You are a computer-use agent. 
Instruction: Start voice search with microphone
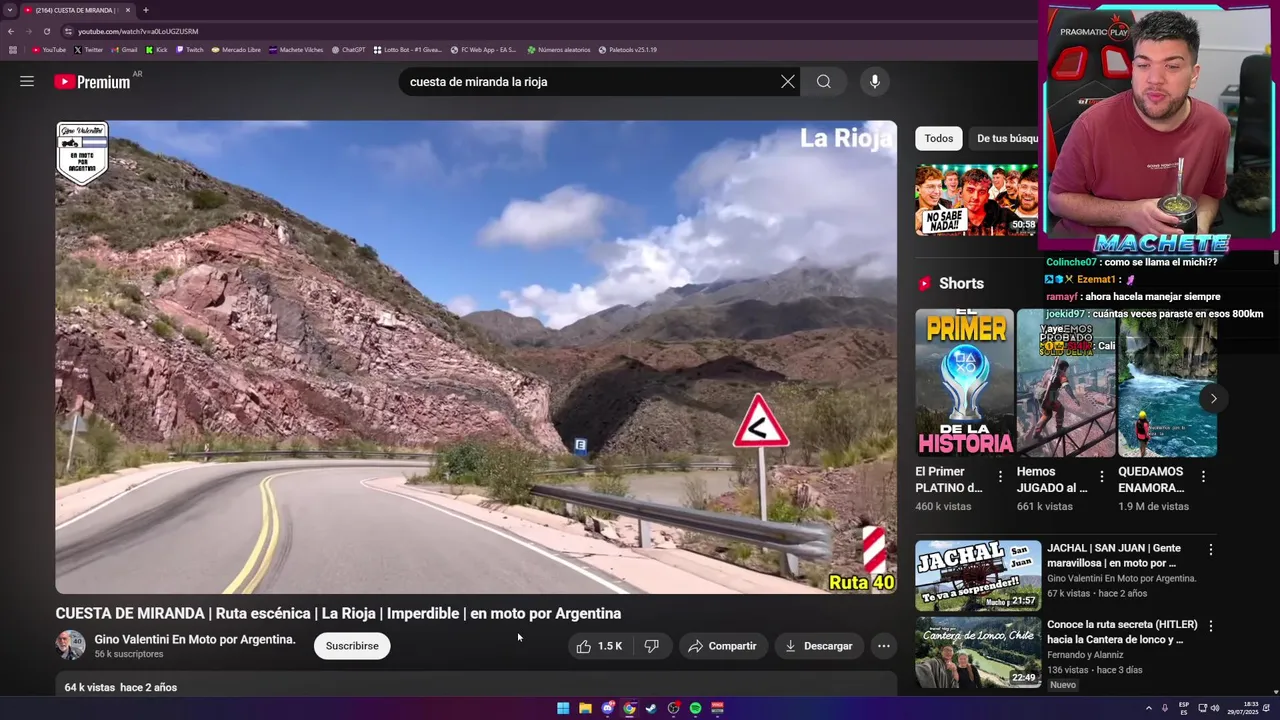pos(875,82)
